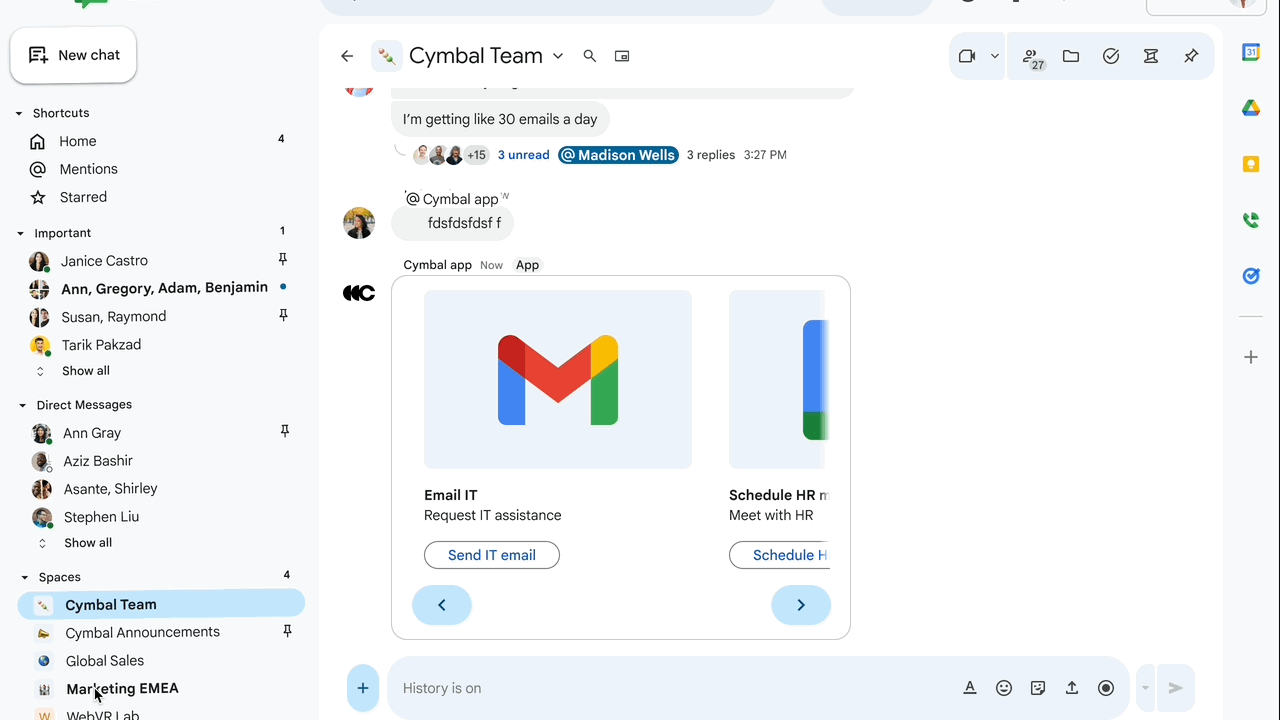Open the emoji picker in message box

point(1004,688)
